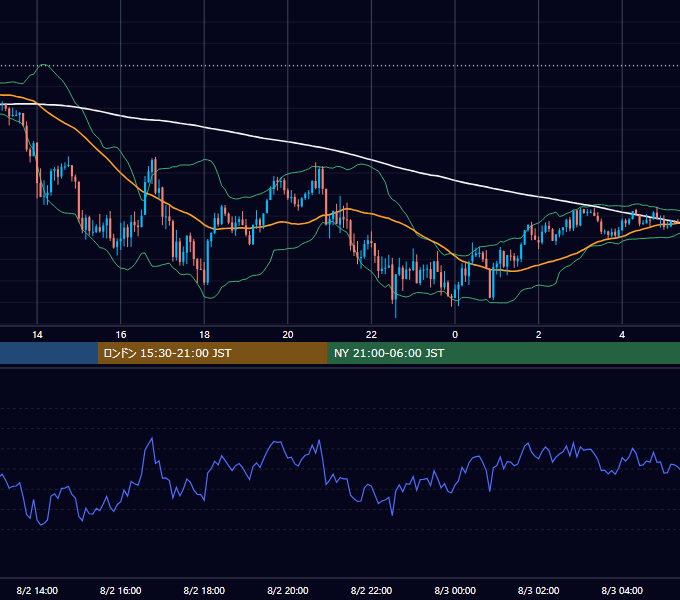Click the 8/2 14:00 time label

(37, 590)
